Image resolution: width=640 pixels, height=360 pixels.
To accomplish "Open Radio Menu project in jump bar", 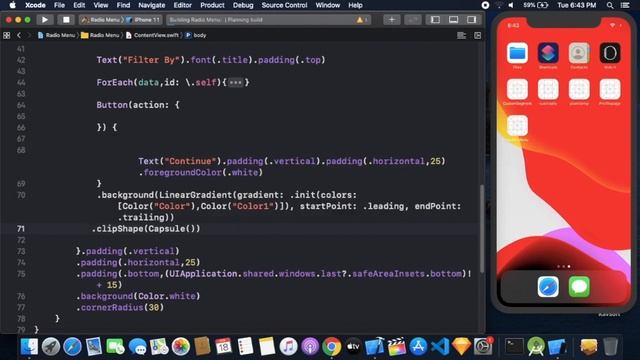I will pyautogui.click(x=56, y=36).
